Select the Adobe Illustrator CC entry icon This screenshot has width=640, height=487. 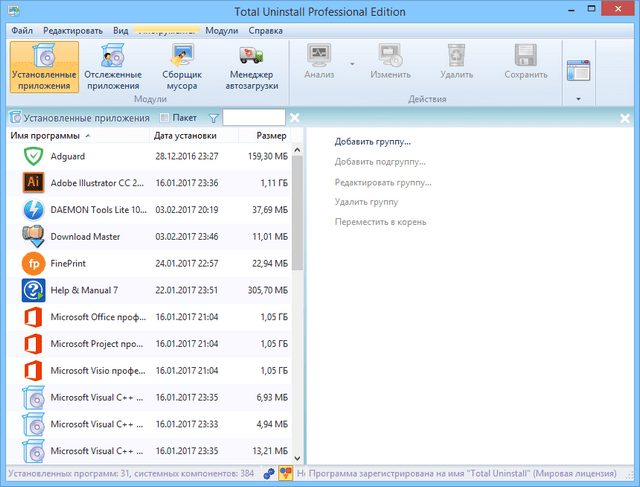tap(32, 183)
